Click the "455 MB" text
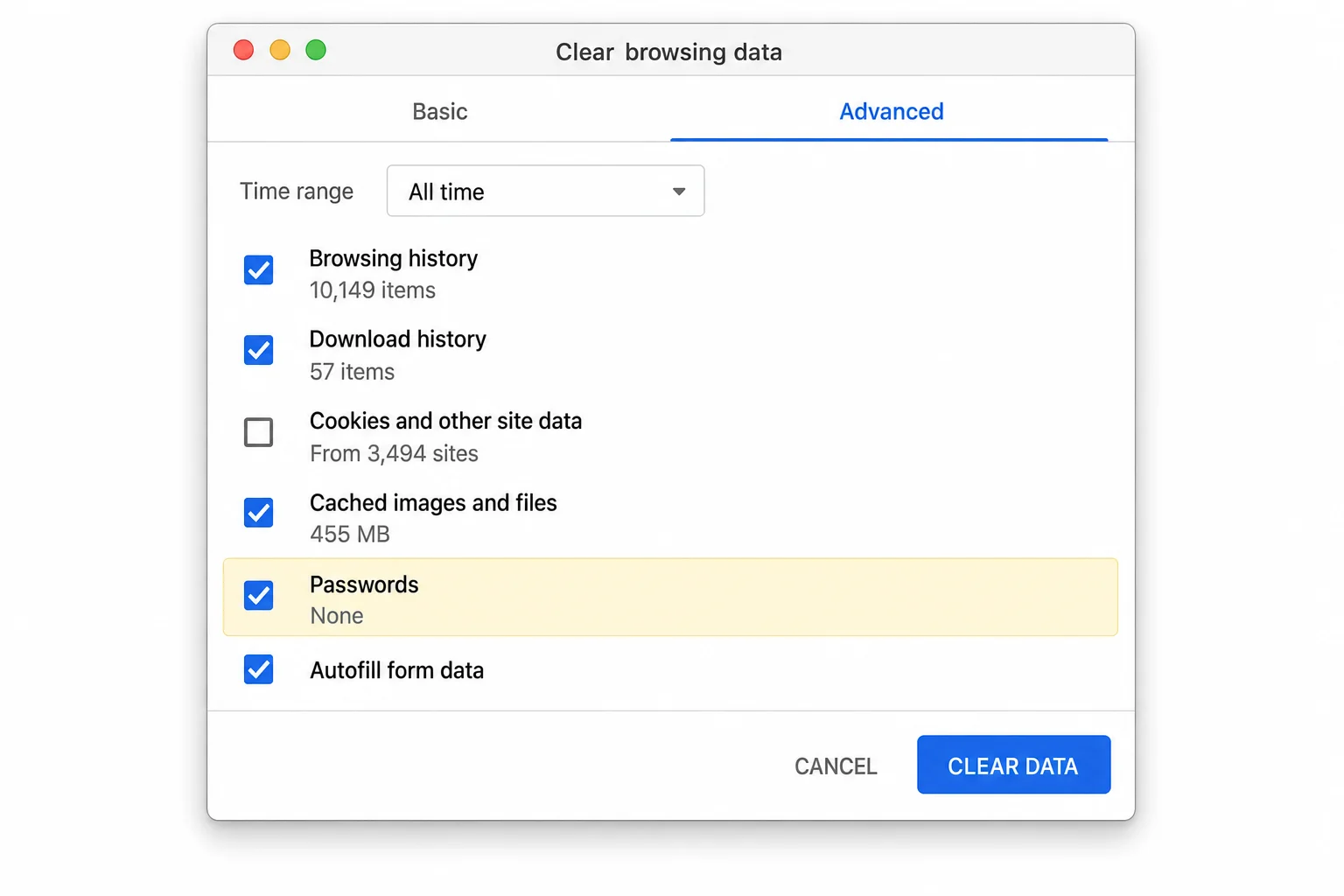 coord(350,534)
